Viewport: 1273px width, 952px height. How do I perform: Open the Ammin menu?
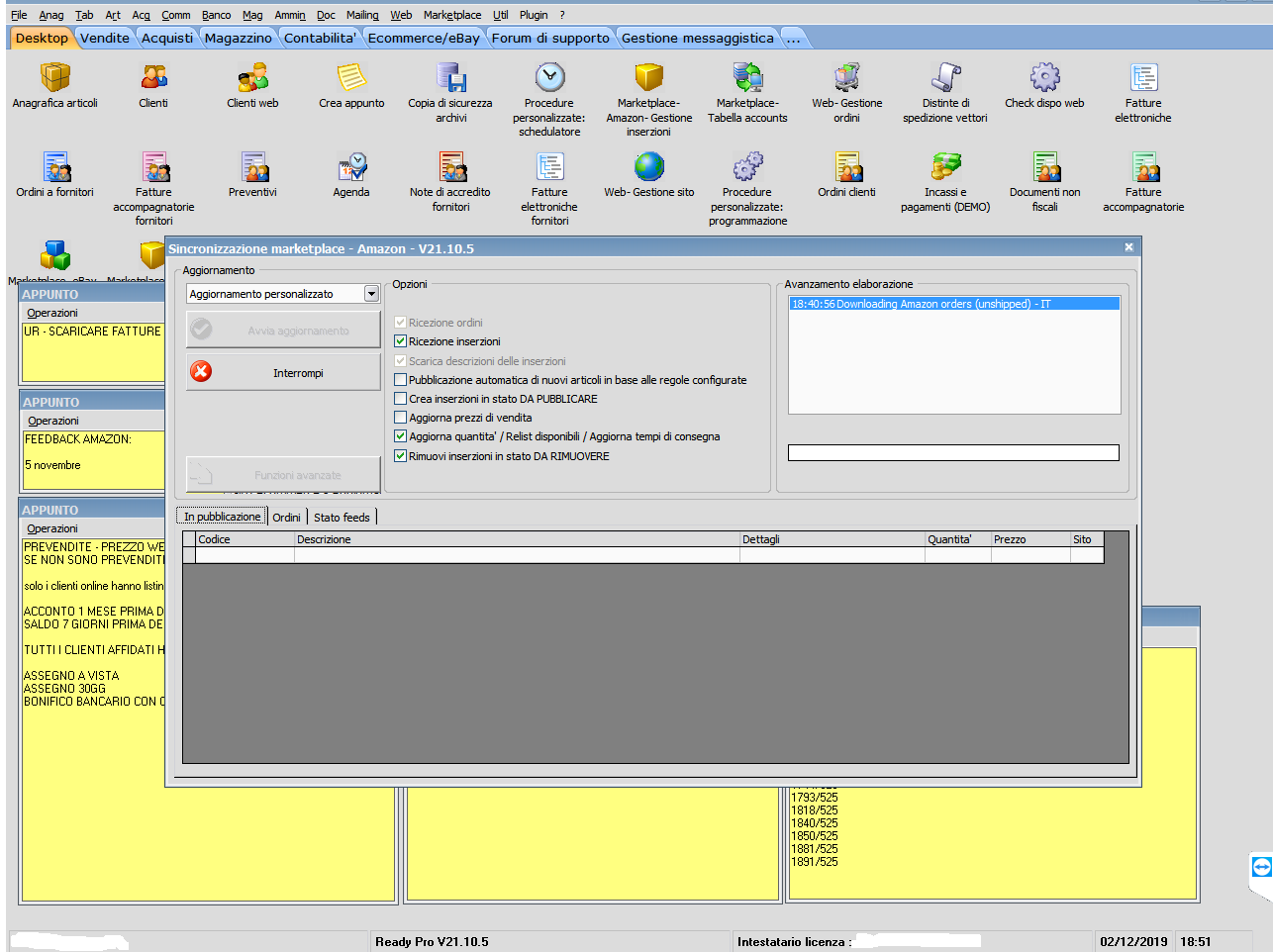[290, 15]
